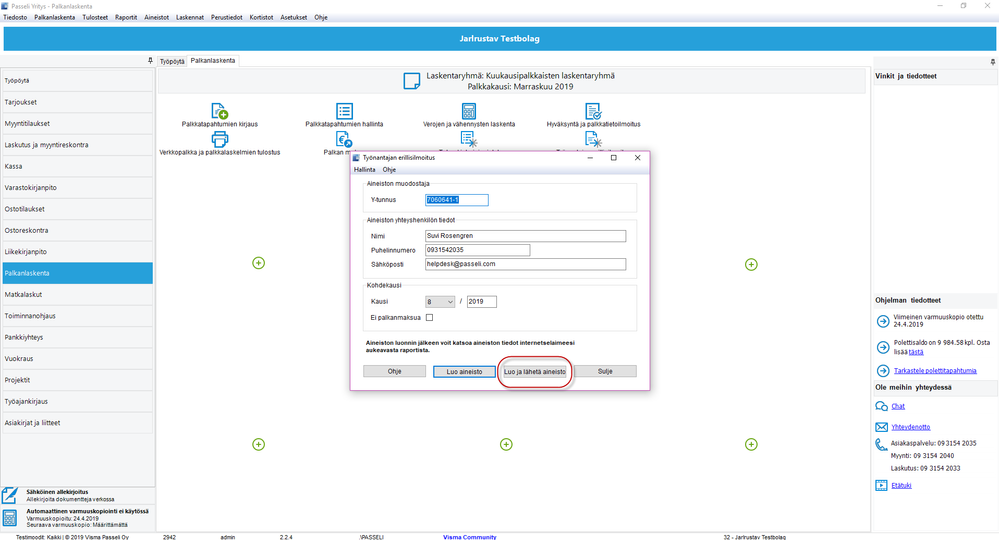
Task: Switch to the Työpöytä tab
Action: coord(172,61)
